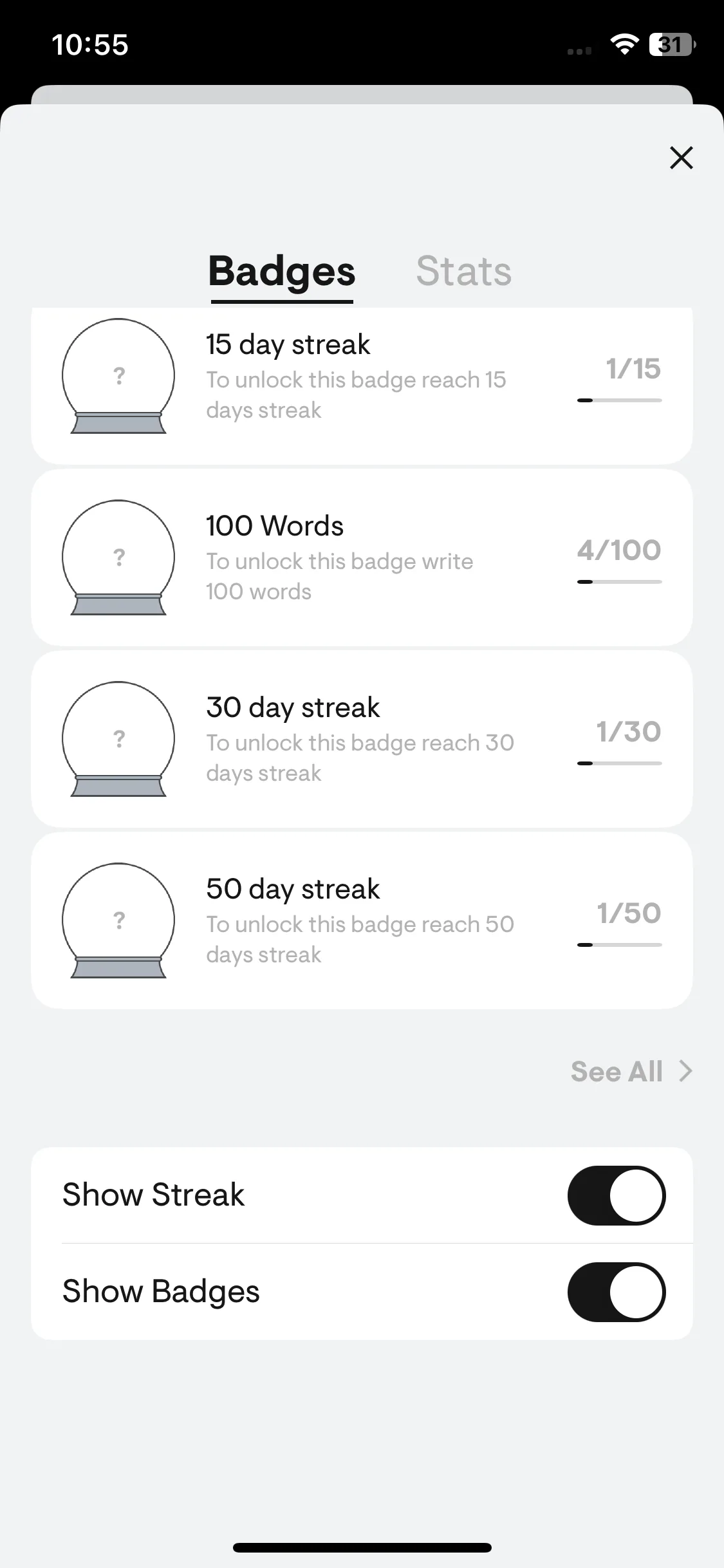Close the badges sheet with the X
The image size is (724, 1568).
point(681,158)
